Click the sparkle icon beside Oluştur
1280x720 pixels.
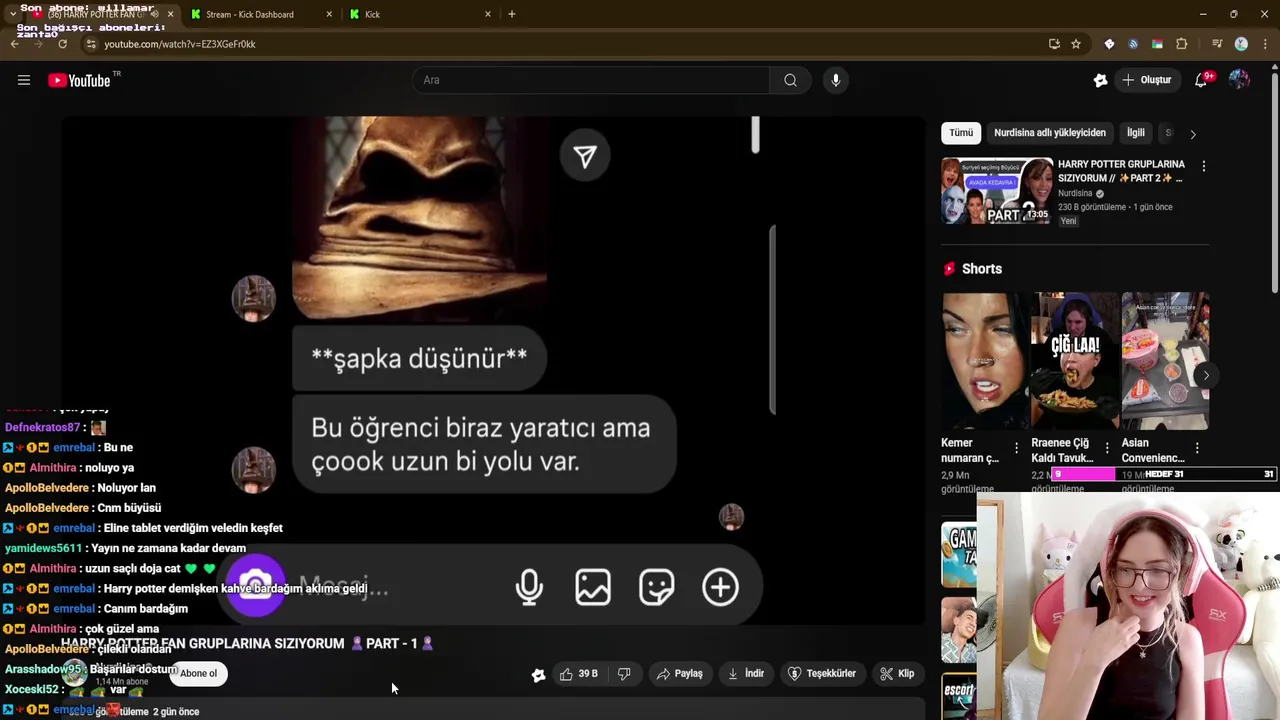coord(1101,80)
